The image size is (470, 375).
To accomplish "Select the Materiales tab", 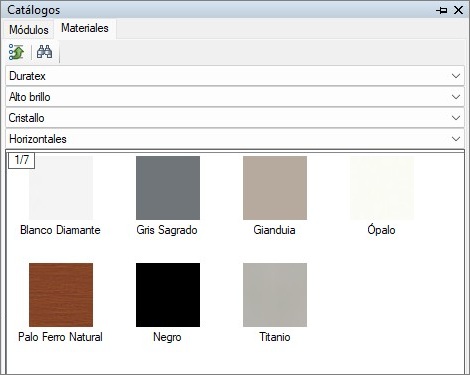I will click(85, 28).
